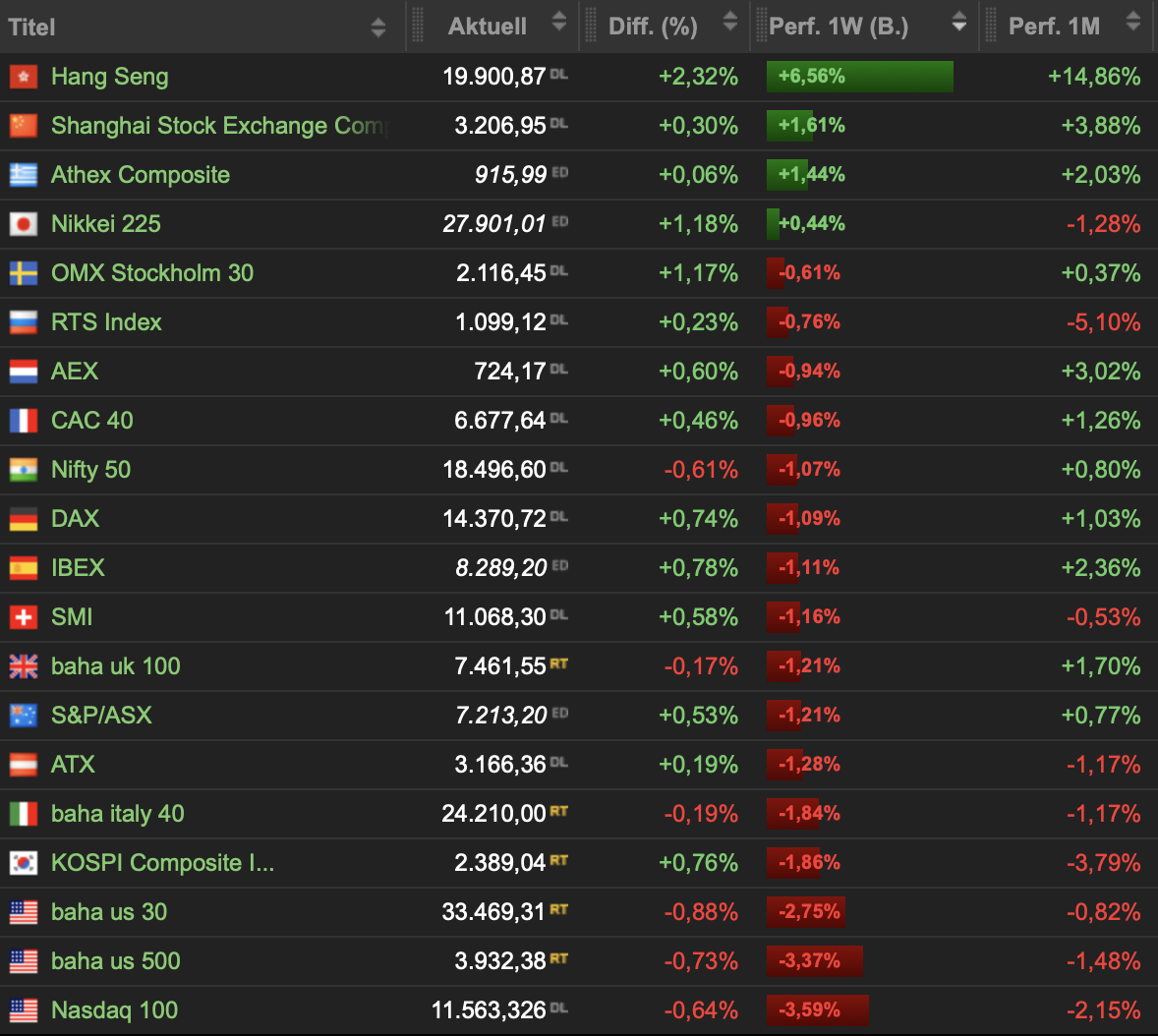Select the Perf. 1W (B.) column header
This screenshot has width=1158, height=1036.
(x=839, y=27)
